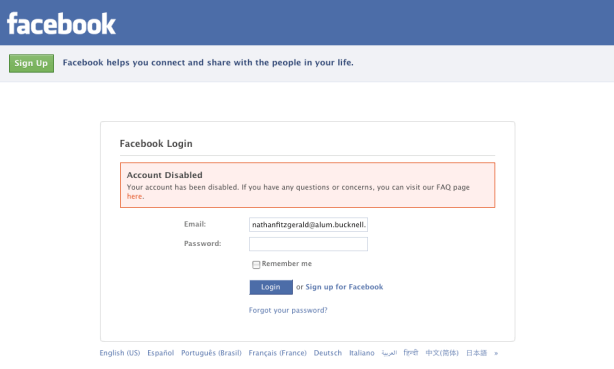Select the Arabic language link
The image size is (614, 369).
(389, 353)
